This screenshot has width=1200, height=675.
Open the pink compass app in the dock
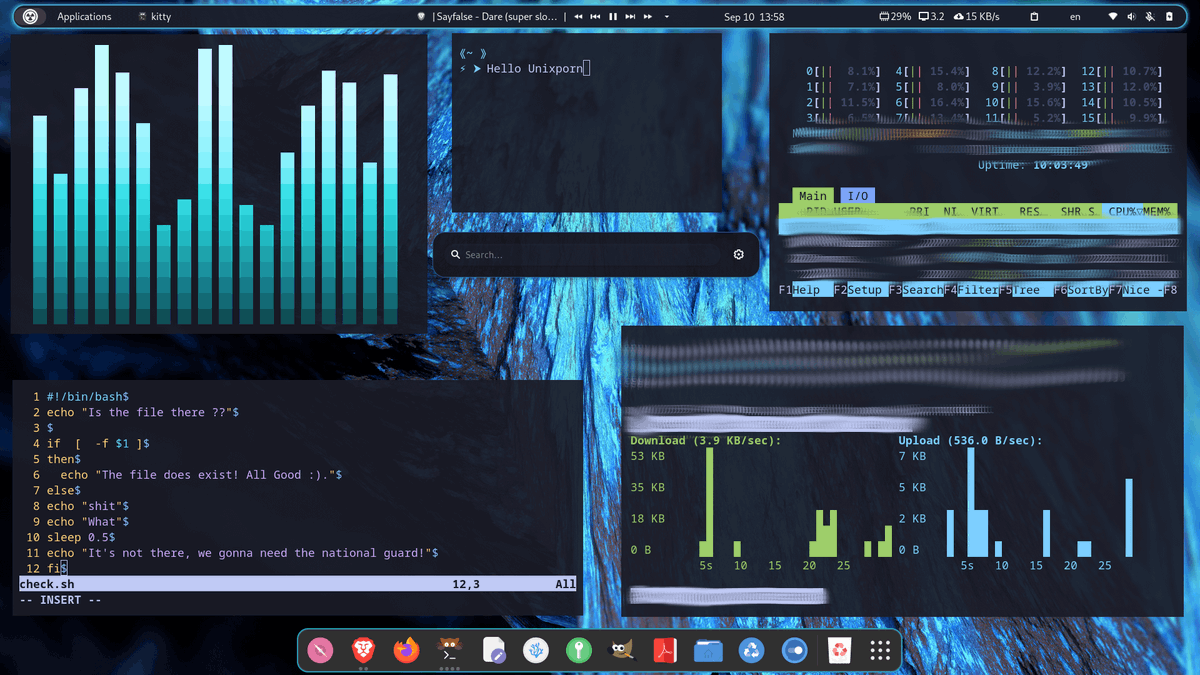pos(320,651)
